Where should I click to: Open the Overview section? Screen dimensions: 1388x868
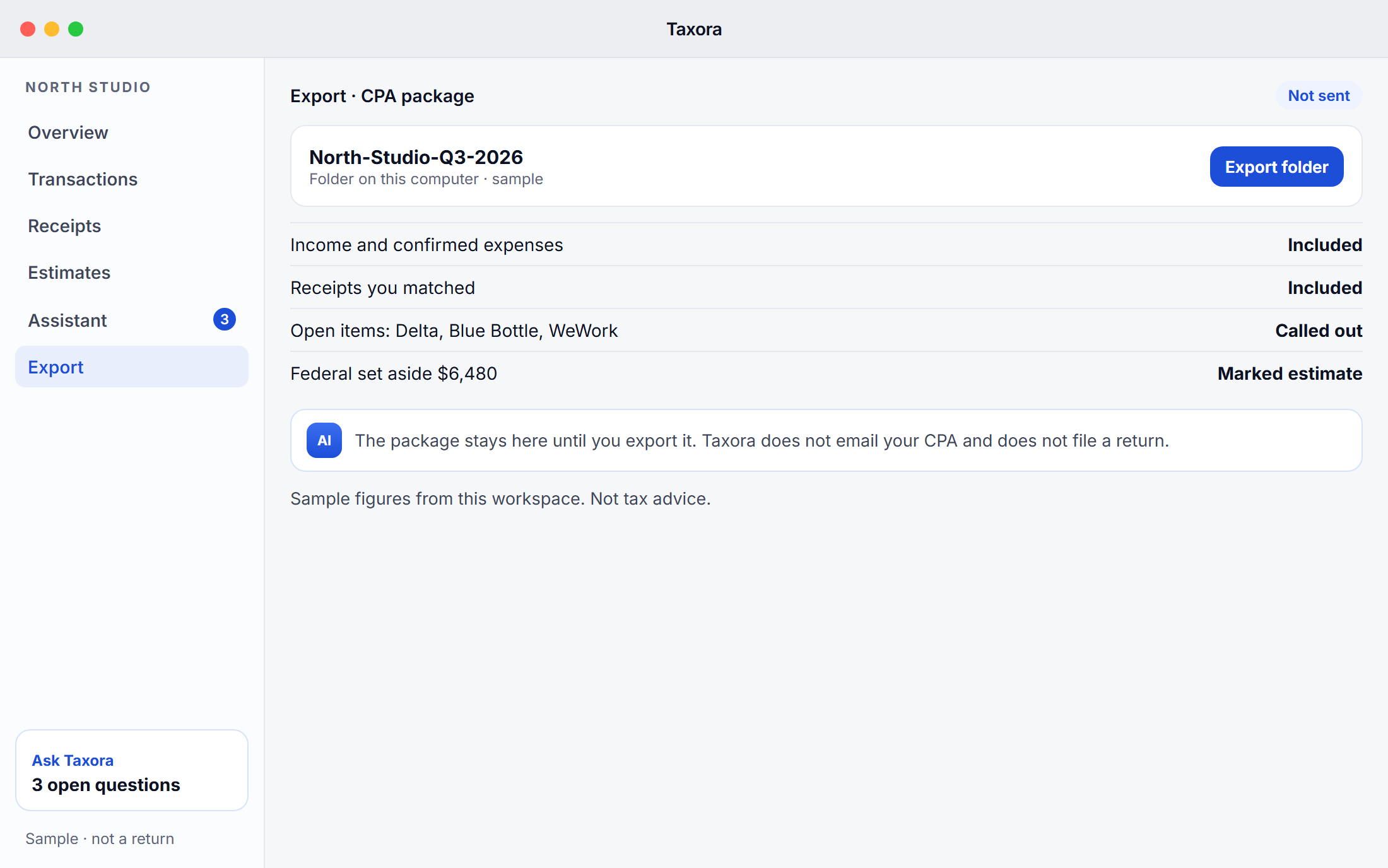tap(132, 132)
